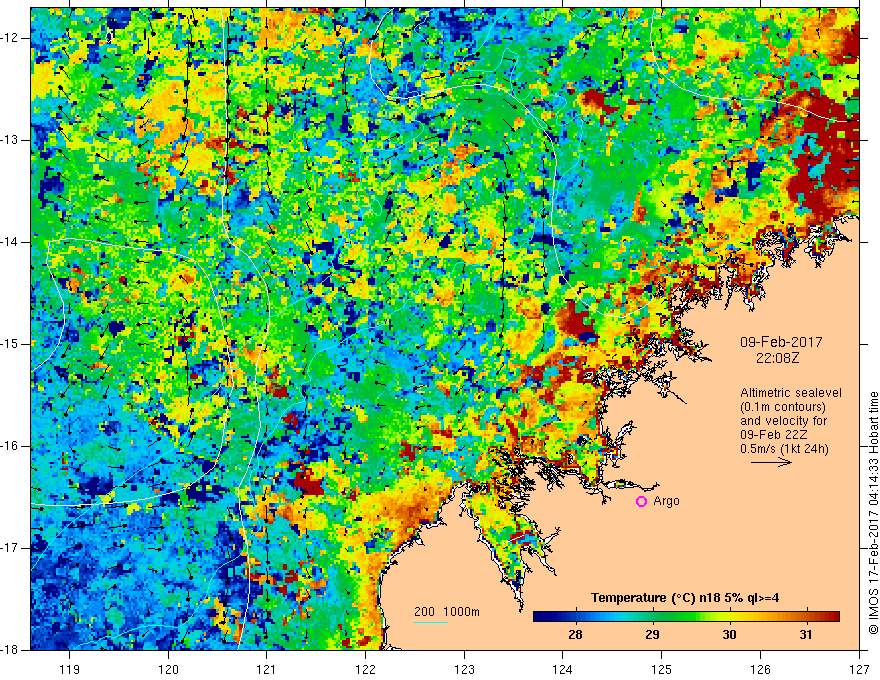
Task: Click latitude label -15 on the left axis
Action: 10,344
